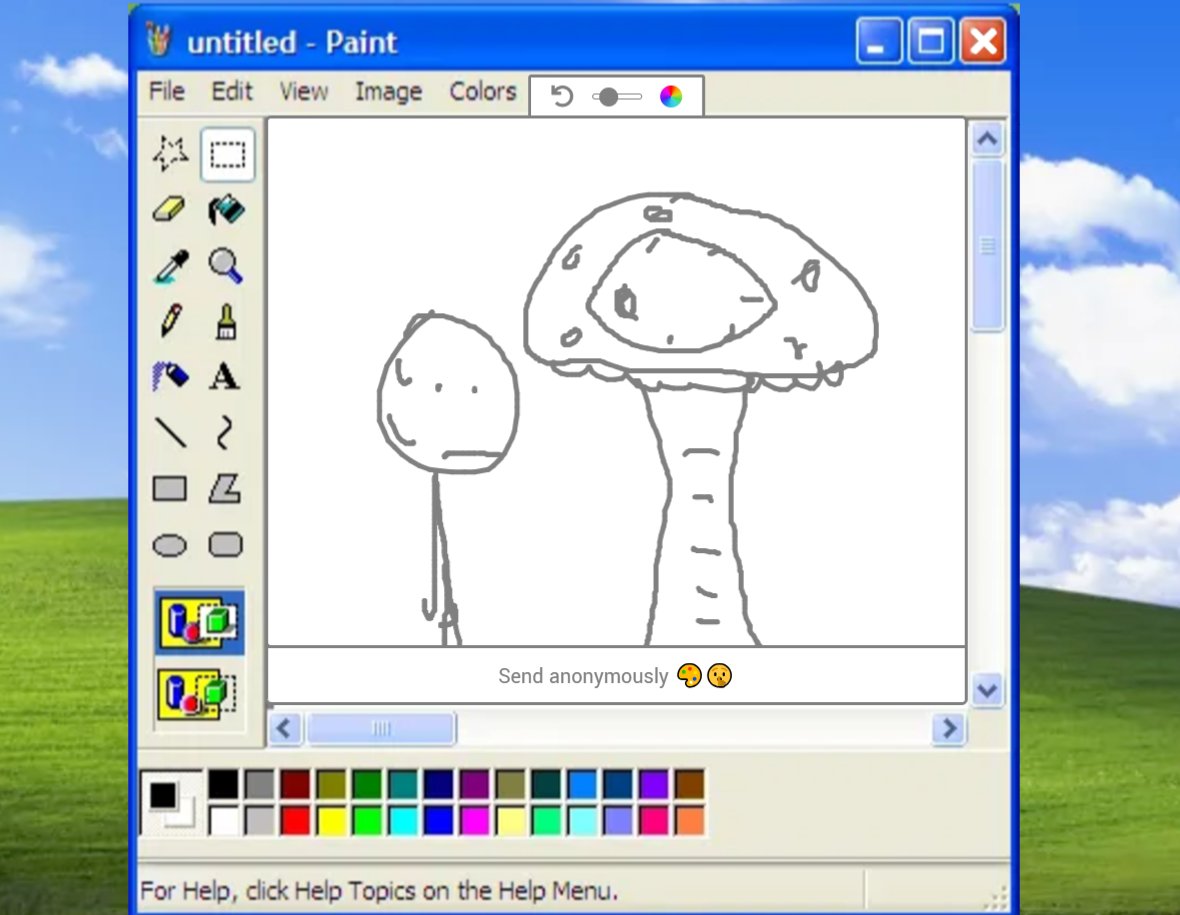Click the status bar resize grip
The width and height of the screenshot is (1180, 915).
(x=997, y=897)
